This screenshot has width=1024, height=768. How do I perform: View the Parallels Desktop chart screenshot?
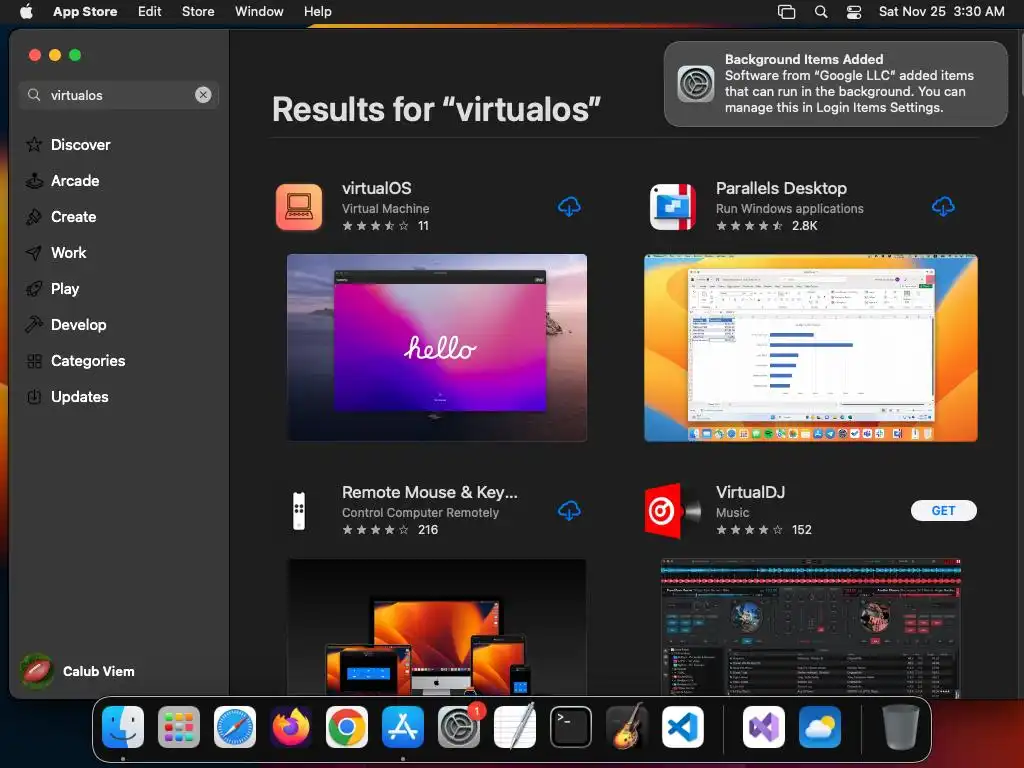pyautogui.click(x=810, y=347)
